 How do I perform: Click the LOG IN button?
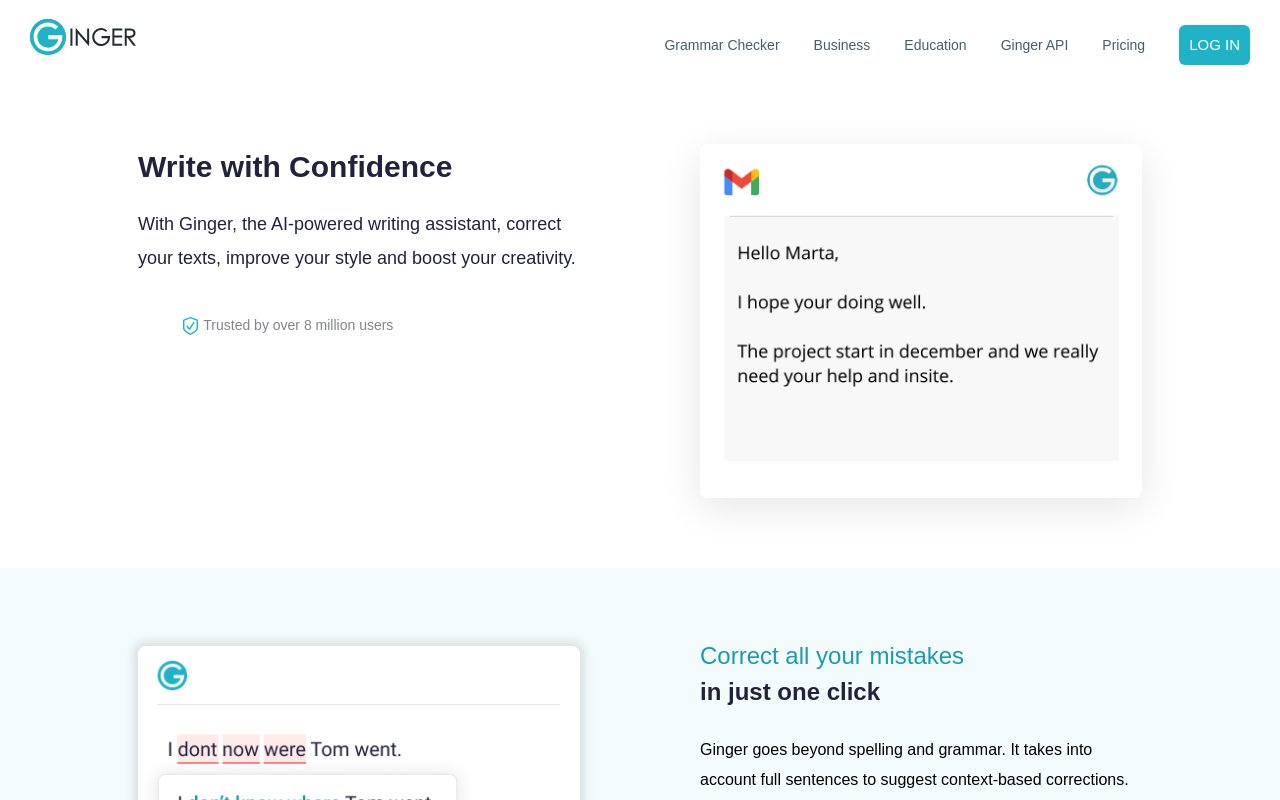tap(1214, 45)
